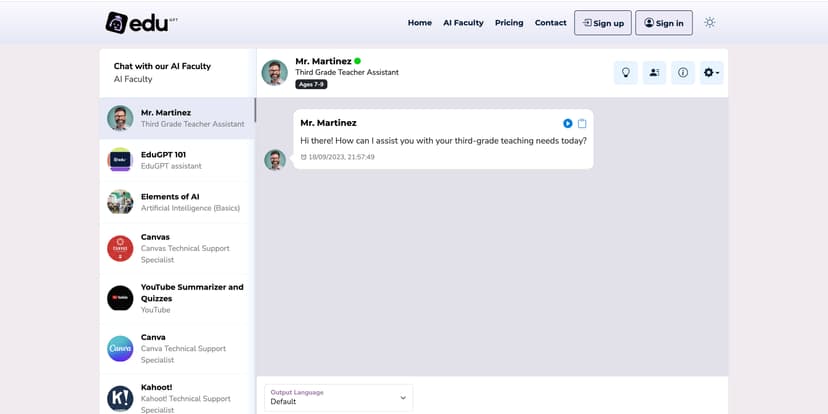Open AI Faculty nav link

[463, 23]
